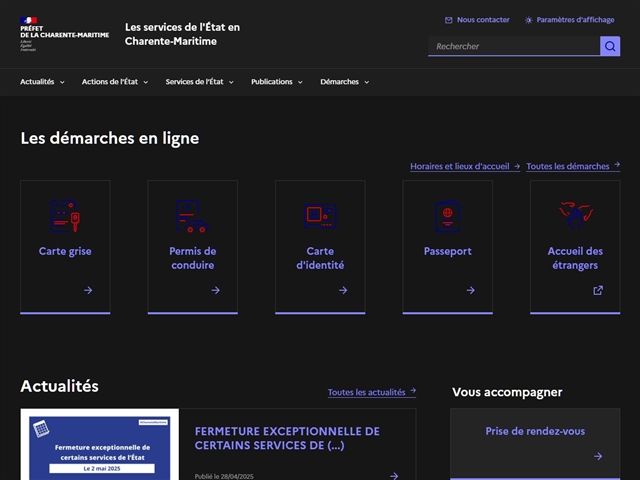Open the Fermeture exceptionnelle news thumbnail
640x480 pixels.
[x=99, y=445]
